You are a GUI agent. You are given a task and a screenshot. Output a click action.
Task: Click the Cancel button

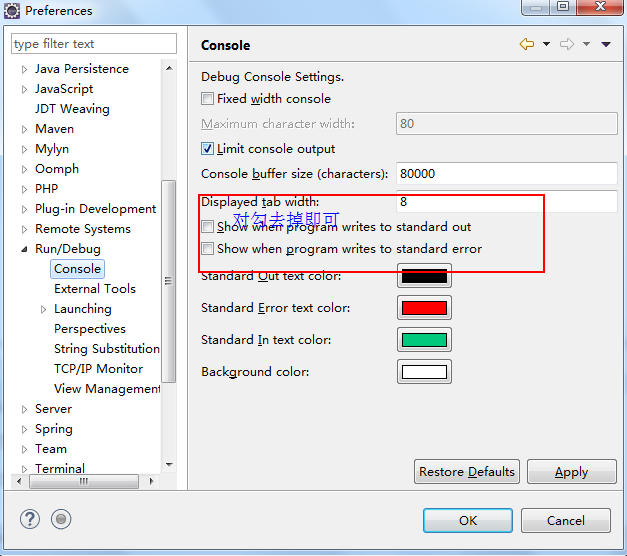566,520
